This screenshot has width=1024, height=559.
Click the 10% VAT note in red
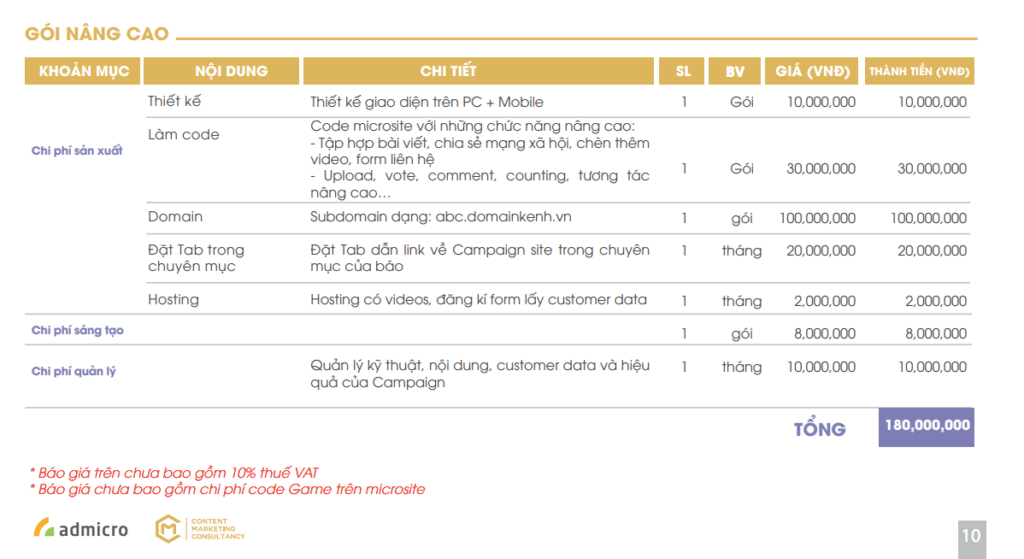click(x=173, y=472)
